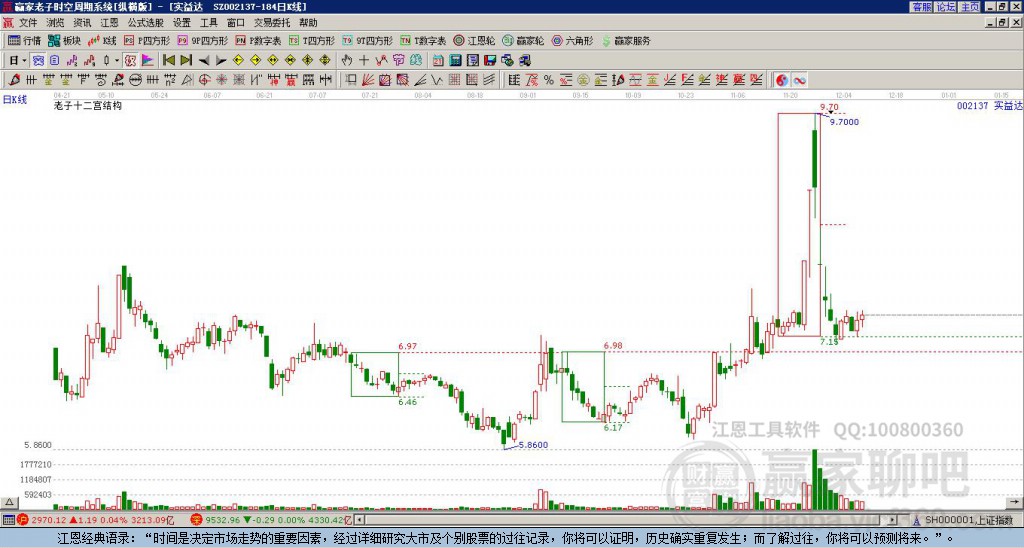Click the zigzag wave line tool
1024x548 pixels.
pyautogui.click(x=437, y=80)
